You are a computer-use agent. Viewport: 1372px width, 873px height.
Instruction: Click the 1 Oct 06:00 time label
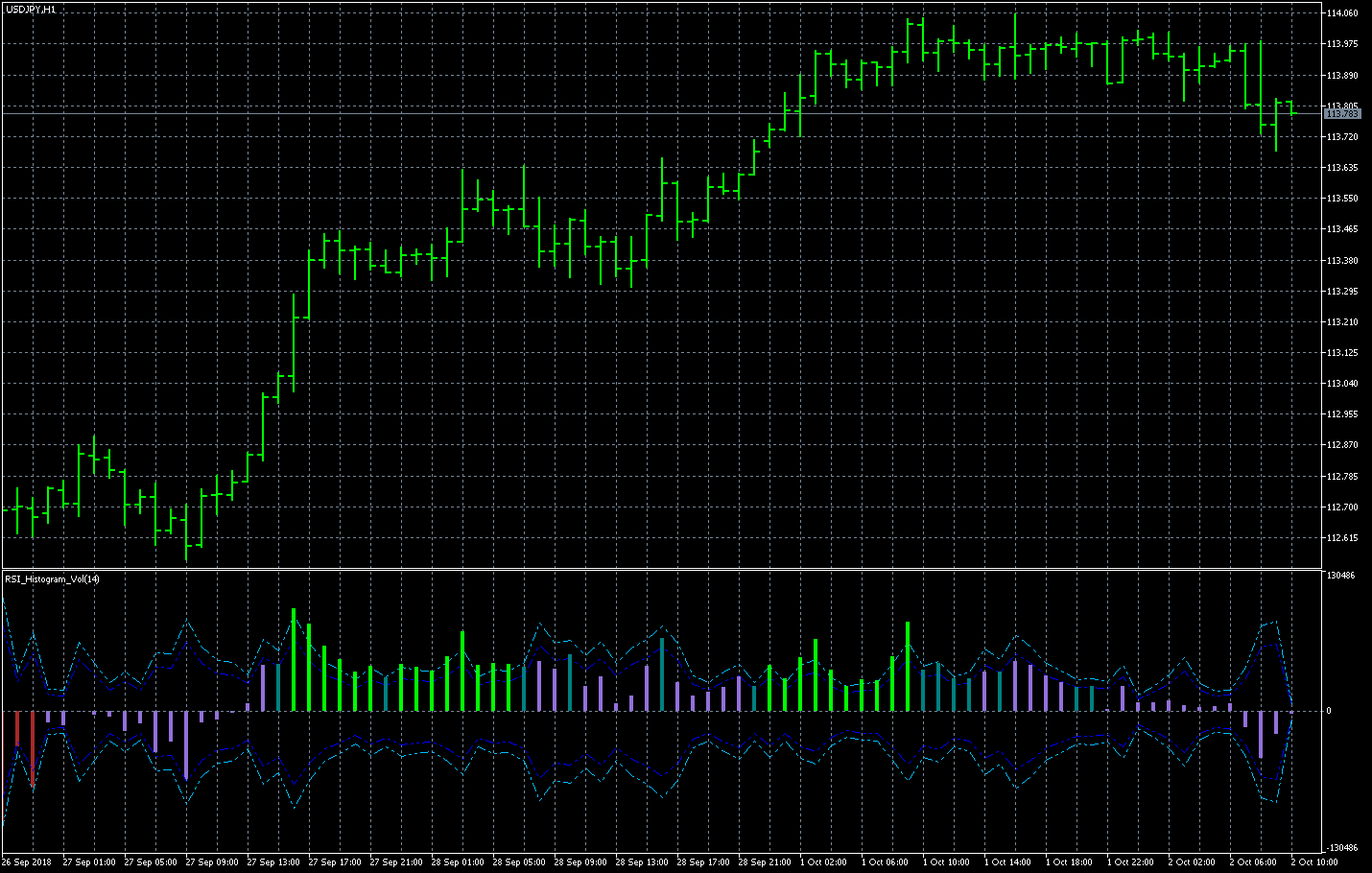pyautogui.click(x=885, y=862)
